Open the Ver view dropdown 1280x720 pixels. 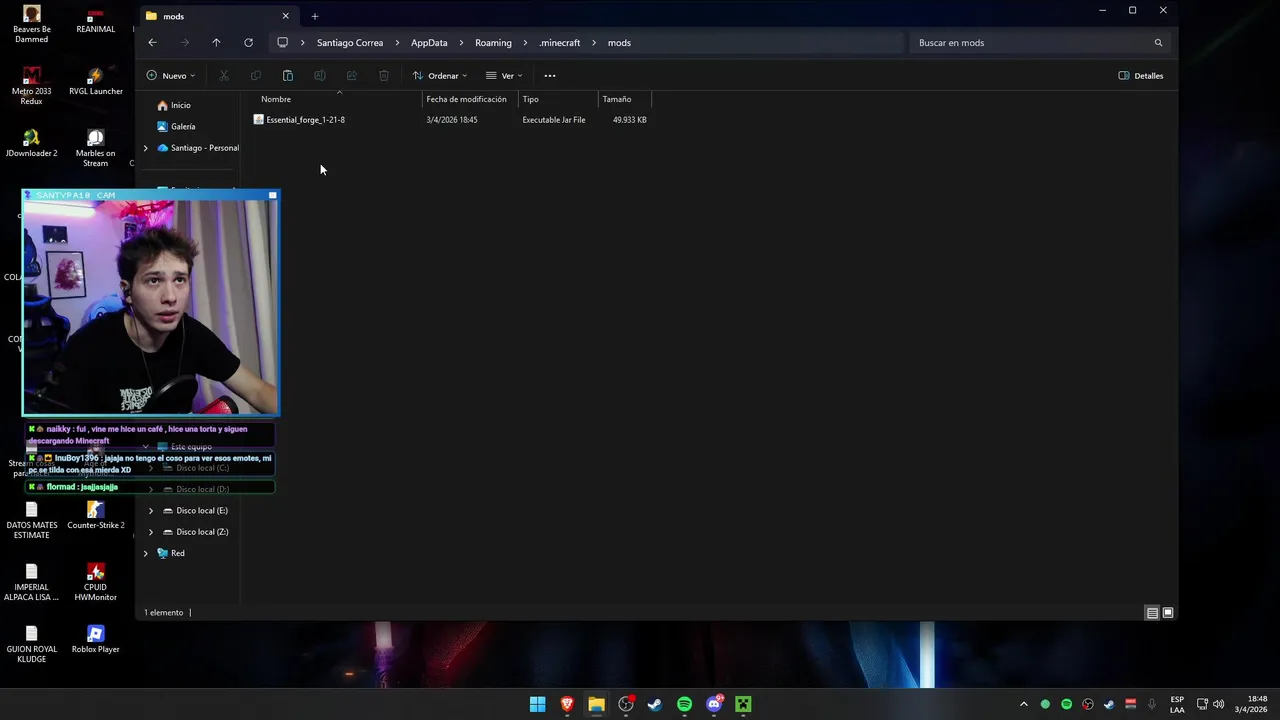504,76
